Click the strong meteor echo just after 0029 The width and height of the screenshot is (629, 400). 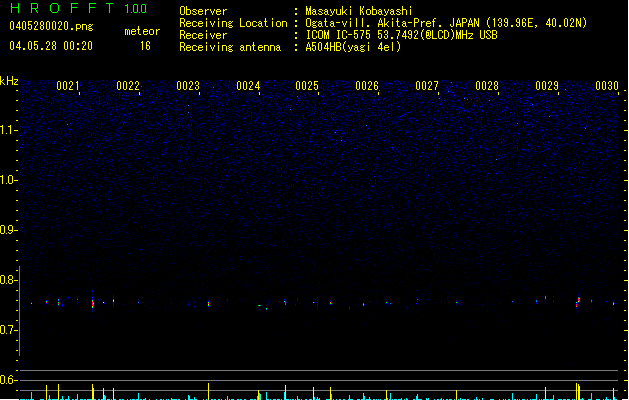[578, 301]
